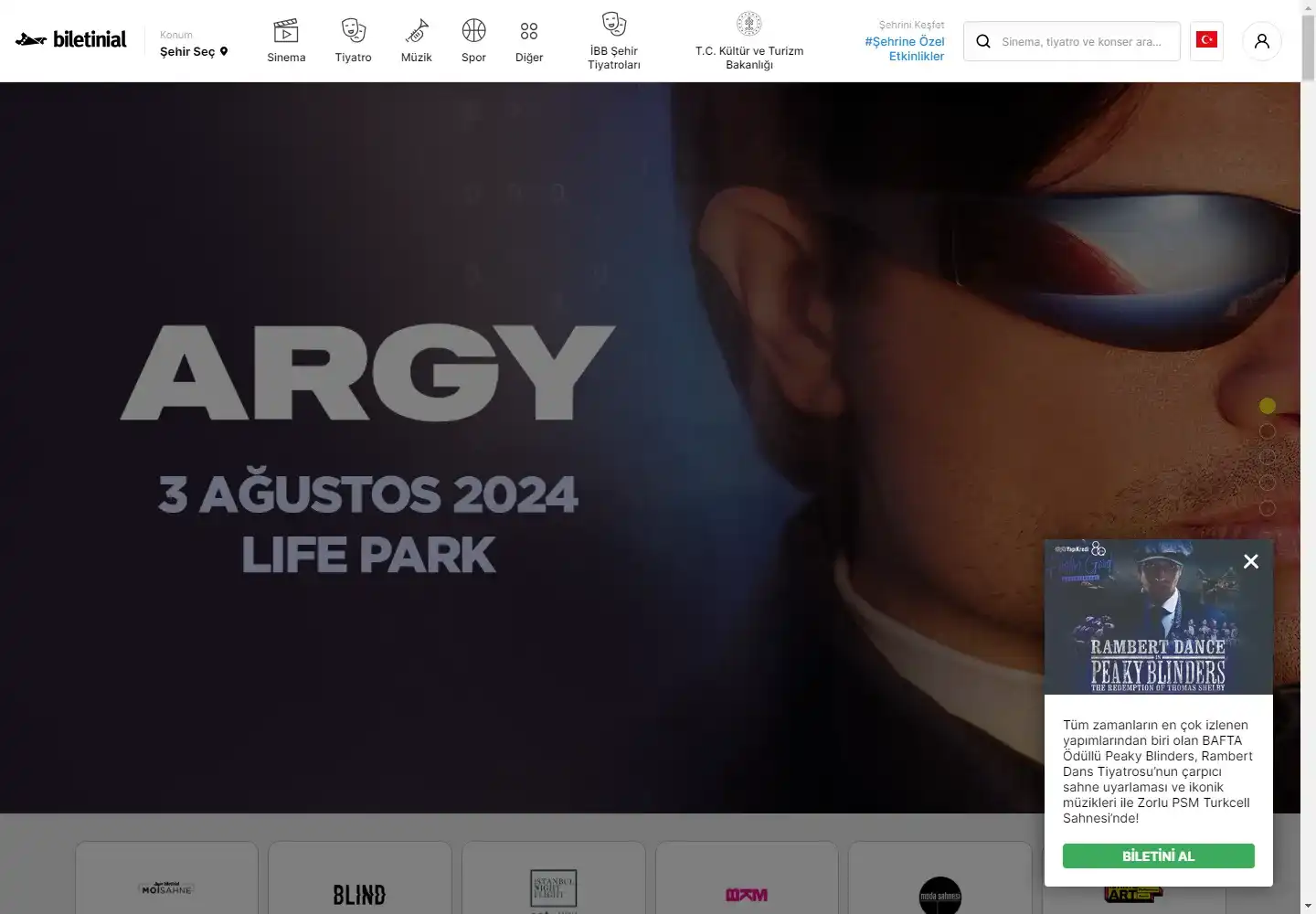Viewport: 1316px width, 914px height.
Task: Select the first yellow slider dot
Action: coord(1268,406)
